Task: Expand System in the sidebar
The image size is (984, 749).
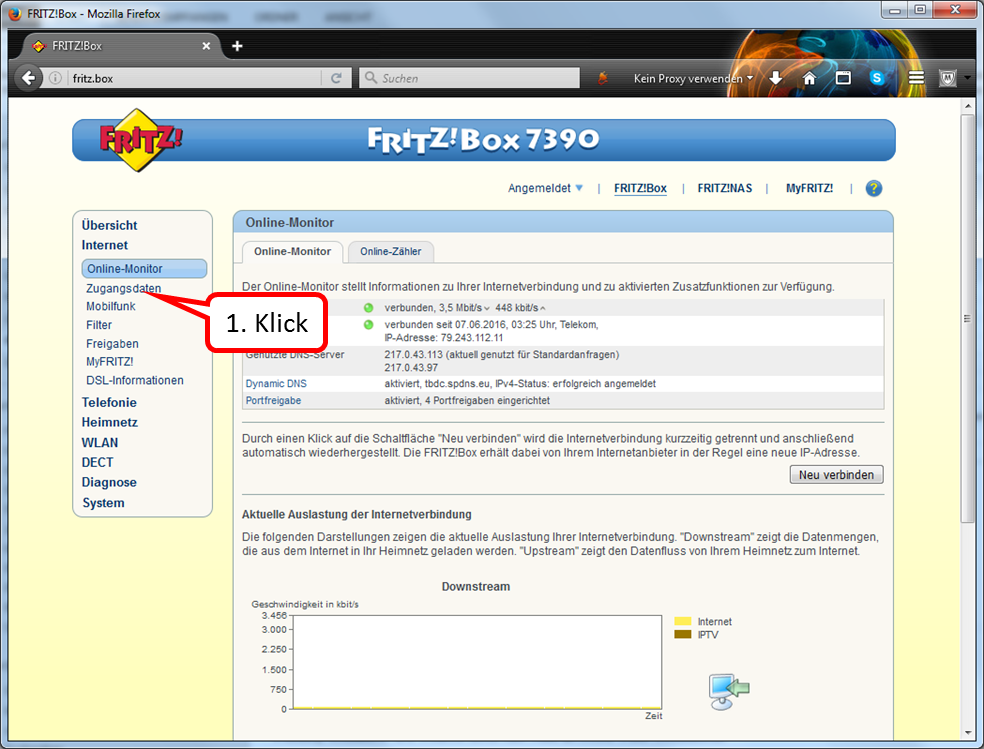Action: pyautogui.click(x=104, y=502)
